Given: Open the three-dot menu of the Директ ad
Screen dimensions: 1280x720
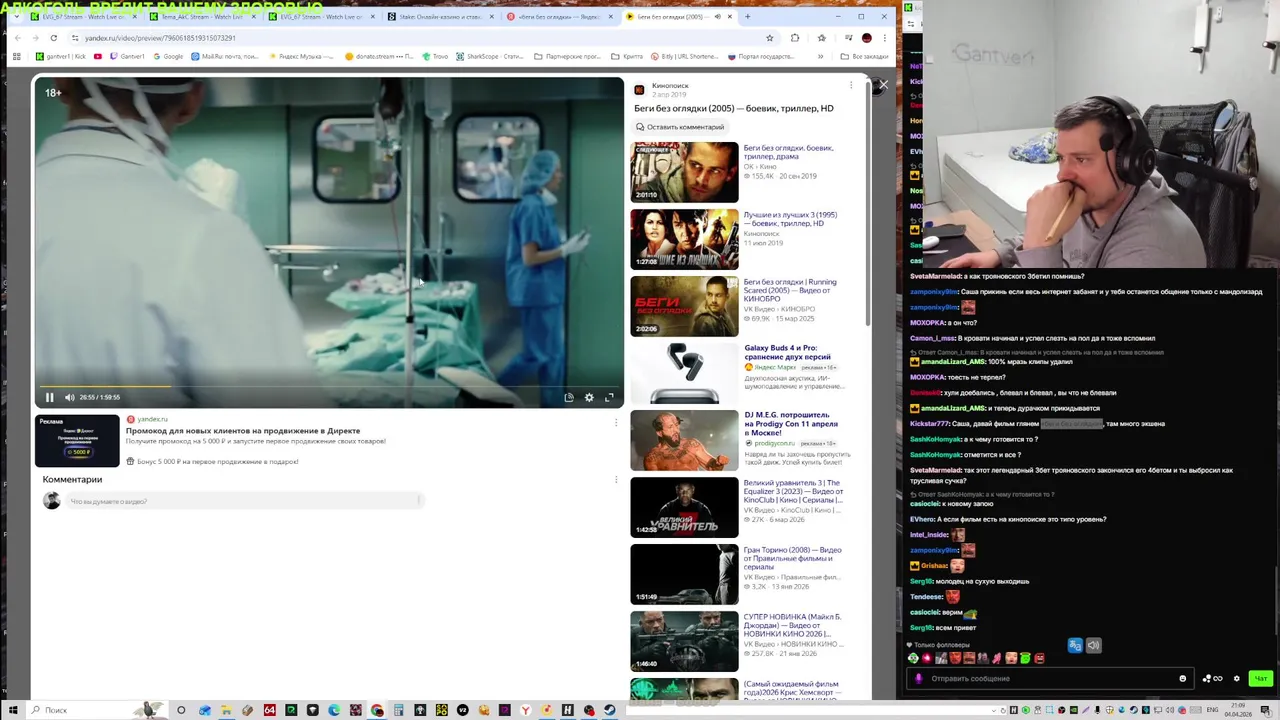Looking at the screenshot, I should [615, 423].
